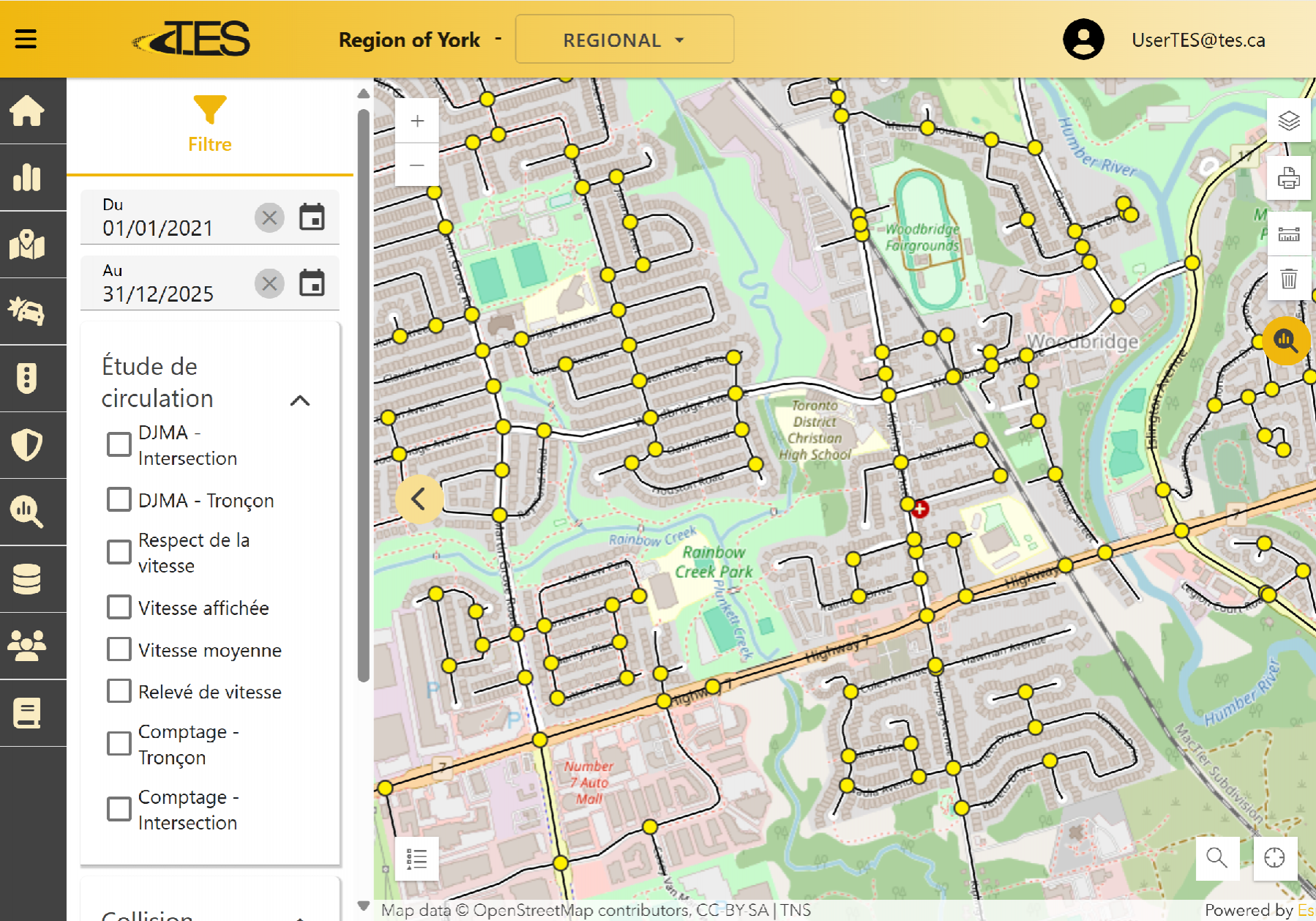
Task: Open map search magnifier tool
Action: [1217, 857]
